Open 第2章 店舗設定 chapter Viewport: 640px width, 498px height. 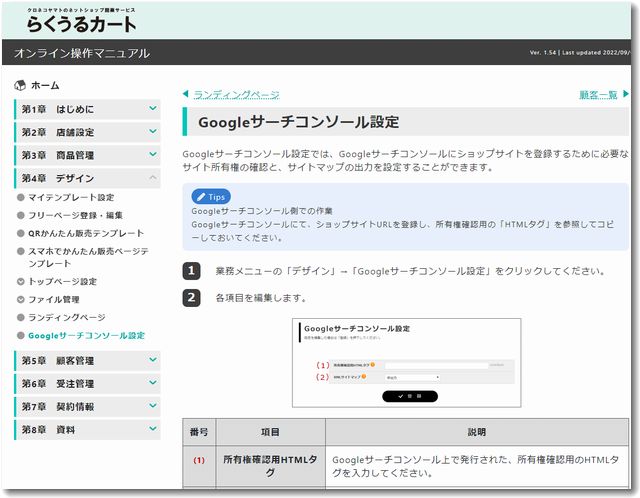[87, 132]
